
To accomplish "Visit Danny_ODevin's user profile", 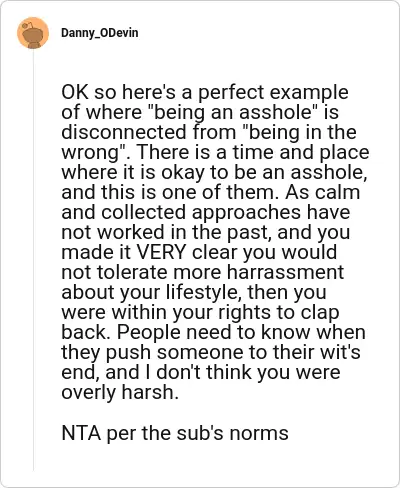I will point(100,33).
